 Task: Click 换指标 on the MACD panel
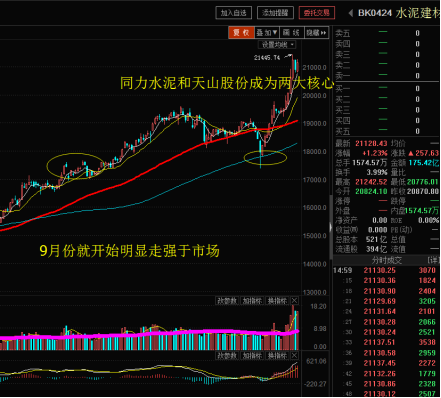(278, 356)
